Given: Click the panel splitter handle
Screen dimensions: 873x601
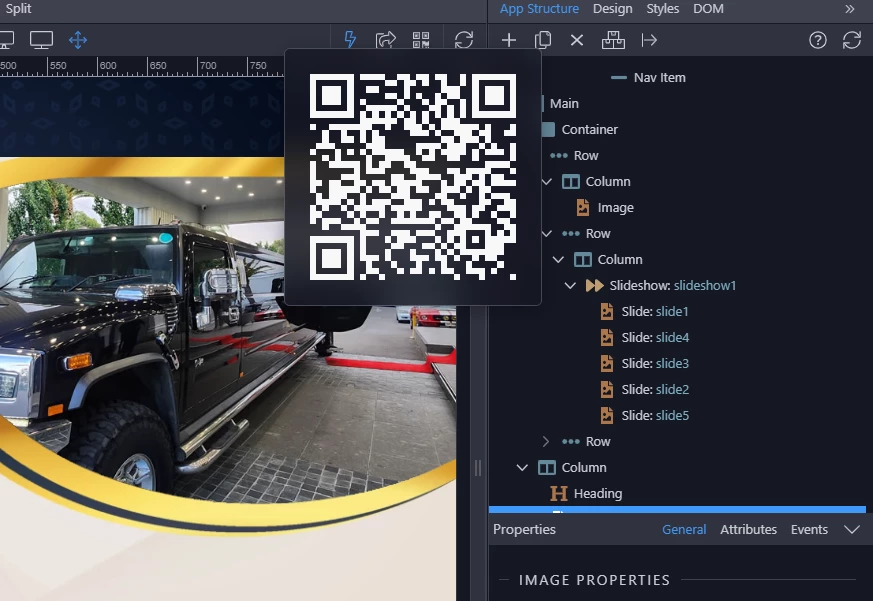Looking at the screenshot, I should (x=478, y=468).
